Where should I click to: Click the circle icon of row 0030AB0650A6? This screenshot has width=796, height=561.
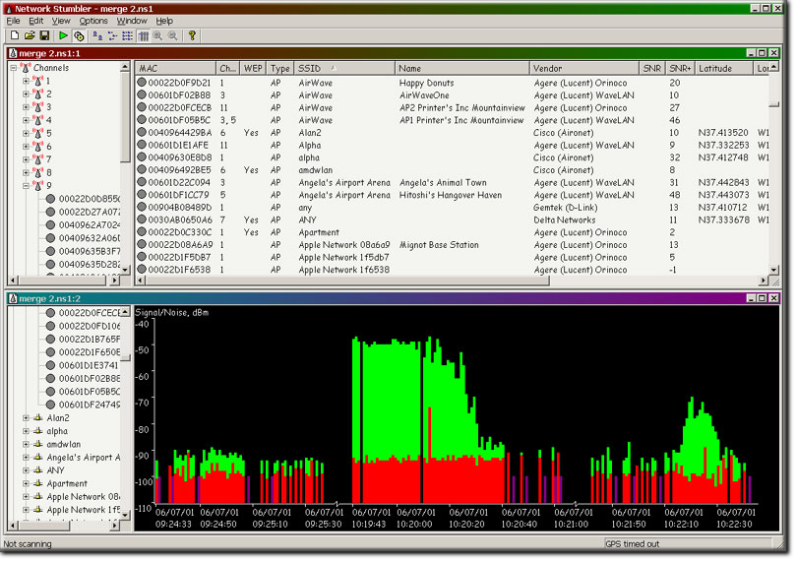click(x=142, y=219)
